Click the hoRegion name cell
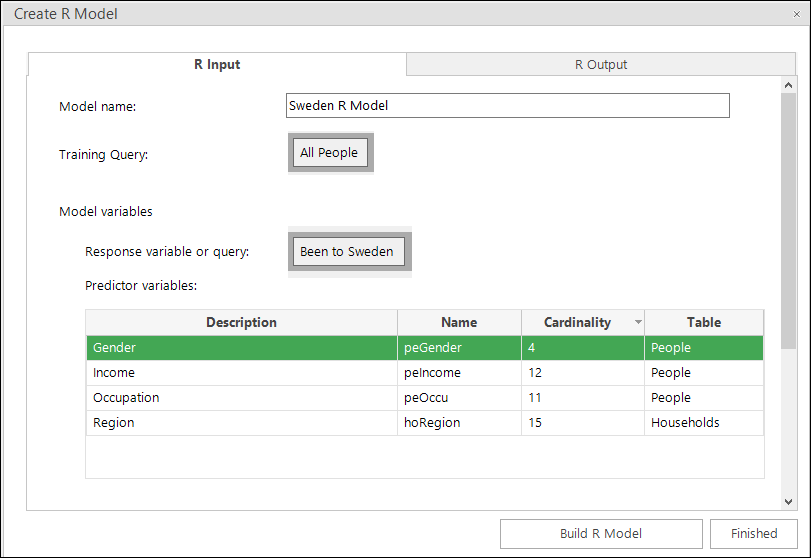811x558 pixels. [x=459, y=423]
